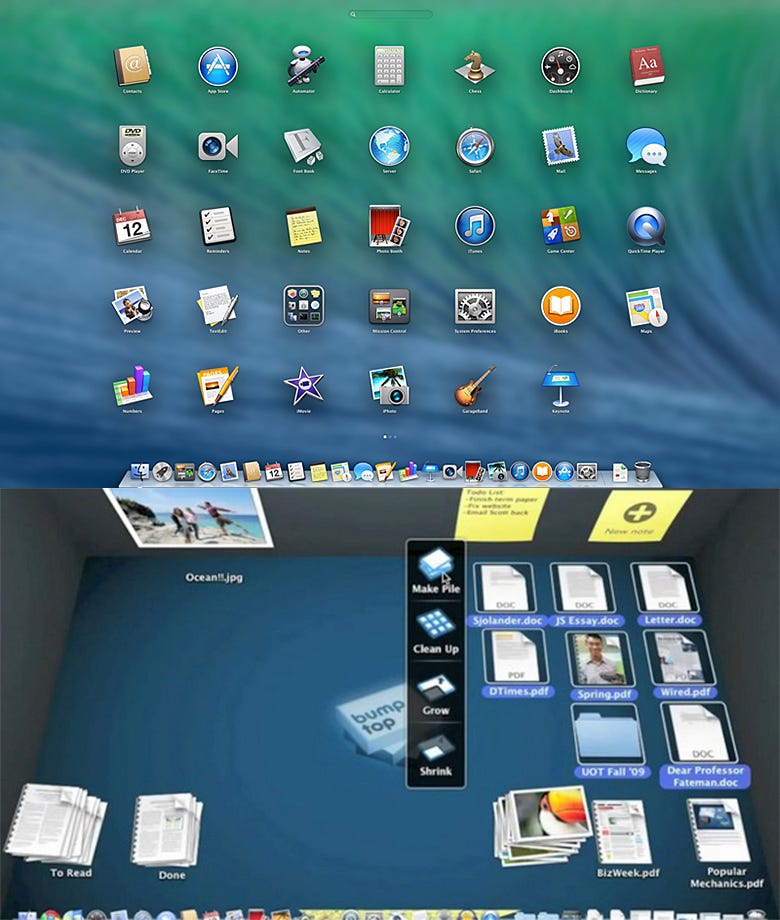
Task: Open Dictionary app
Action: (646, 66)
